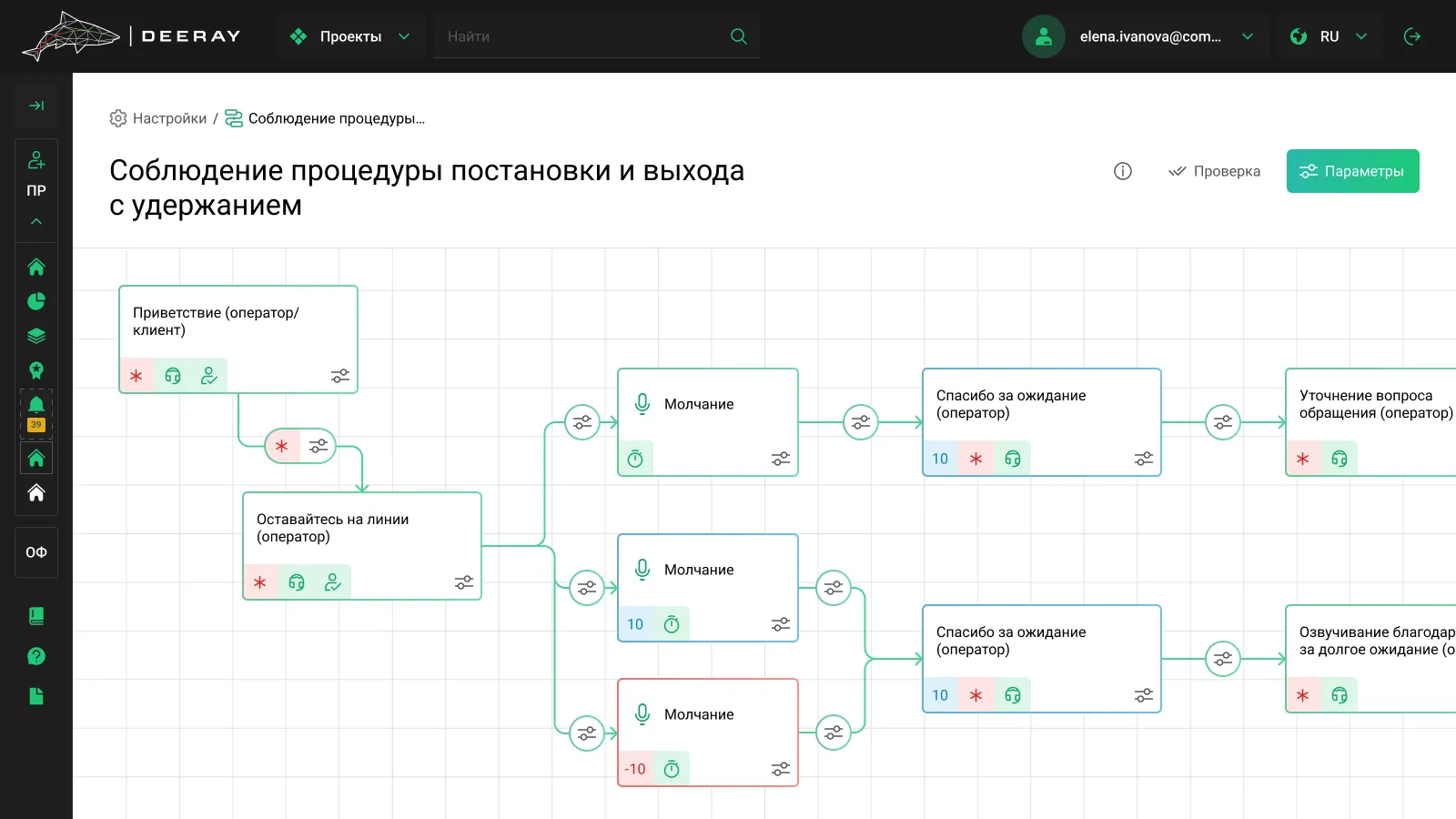Open the book documentation sidebar icon
The height and width of the screenshot is (819, 1456).
click(x=36, y=616)
